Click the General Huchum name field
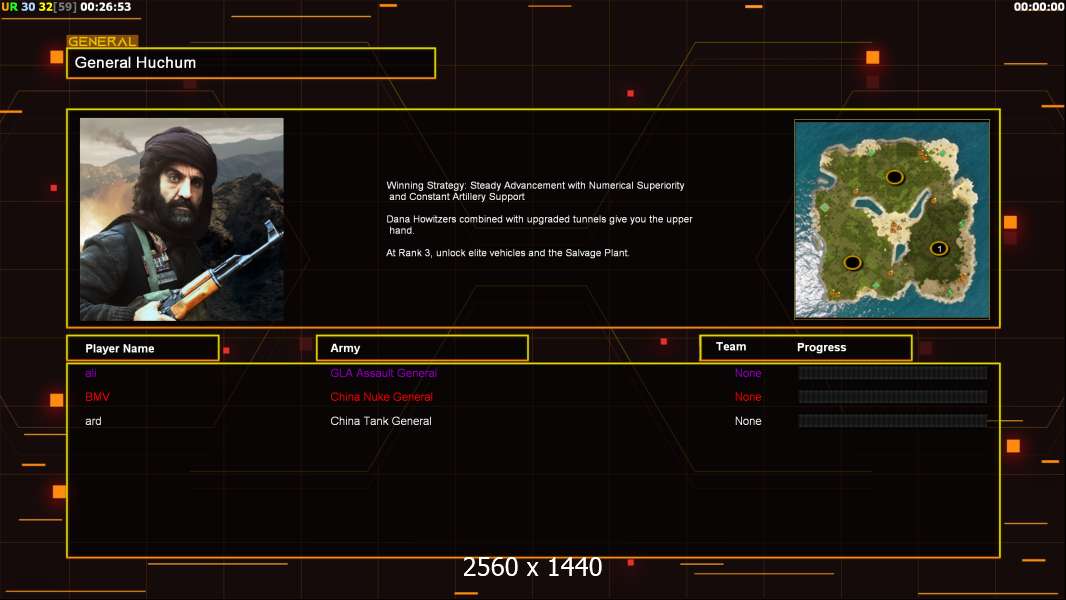Viewport: 1066px width, 600px height. [251, 63]
